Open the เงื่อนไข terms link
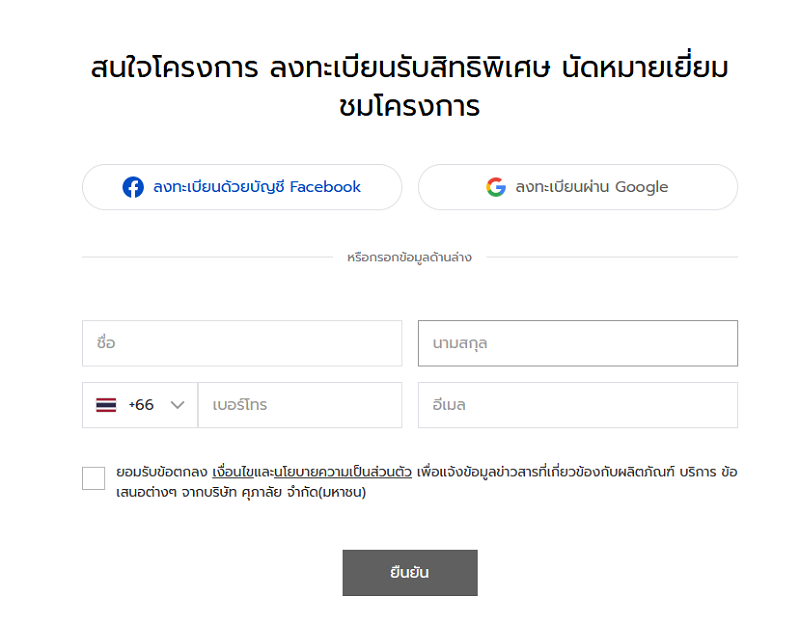Screen dimensions: 800x624 pyautogui.click(x=233, y=472)
